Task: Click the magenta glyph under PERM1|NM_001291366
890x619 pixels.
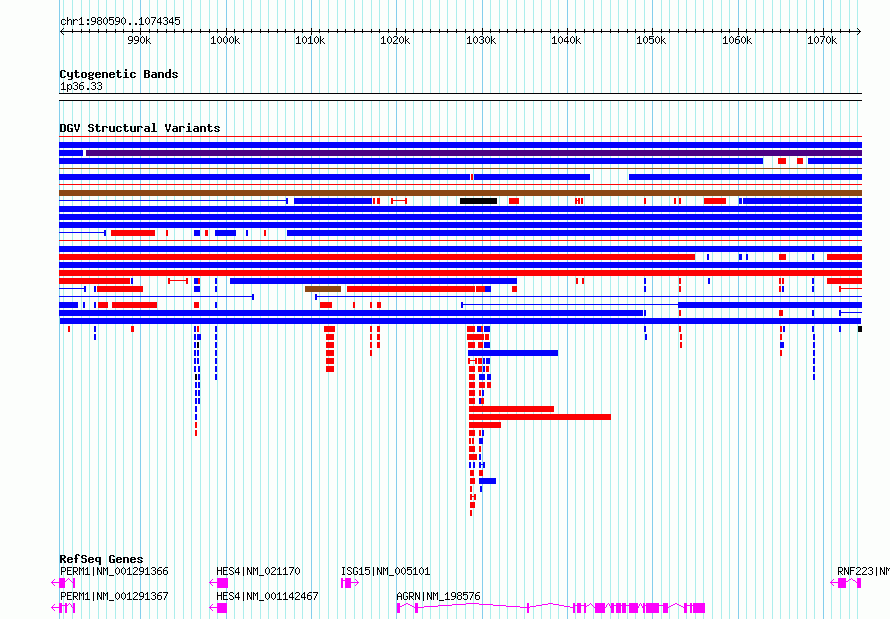Action: [x=63, y=583]
